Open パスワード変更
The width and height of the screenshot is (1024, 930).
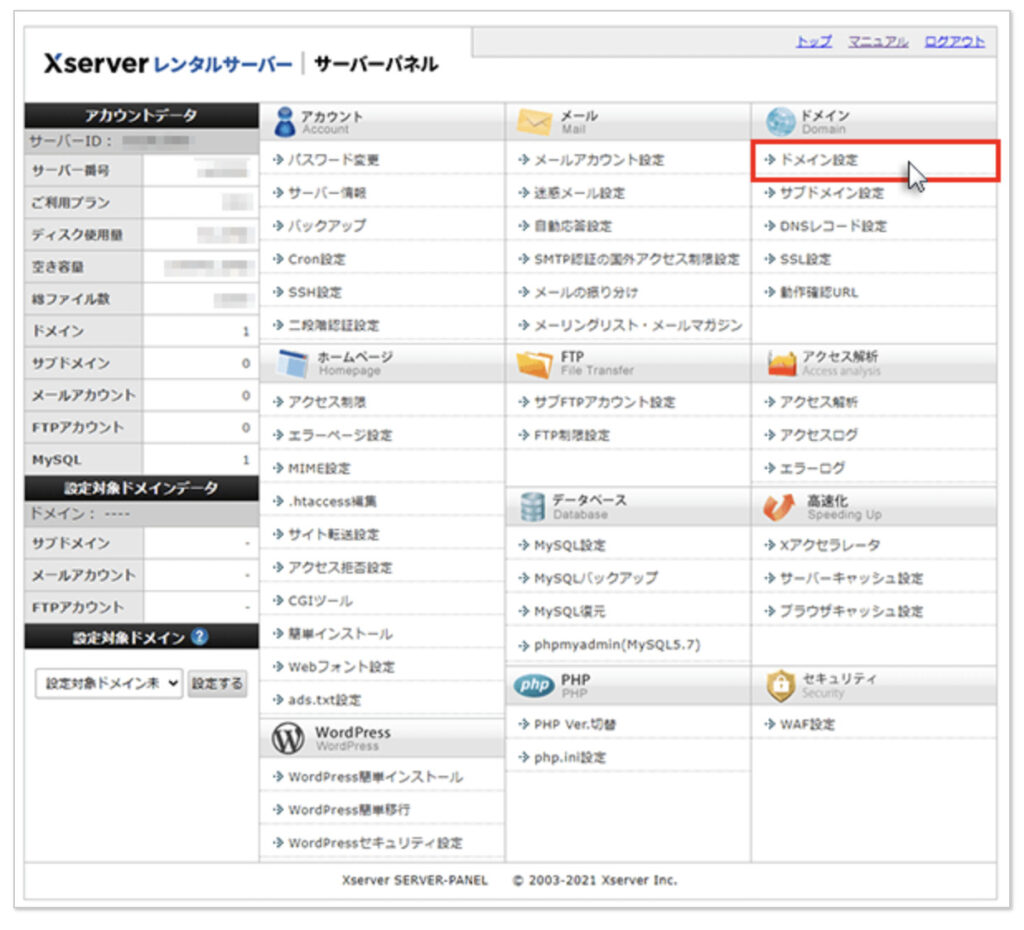(x=334, y=160)
